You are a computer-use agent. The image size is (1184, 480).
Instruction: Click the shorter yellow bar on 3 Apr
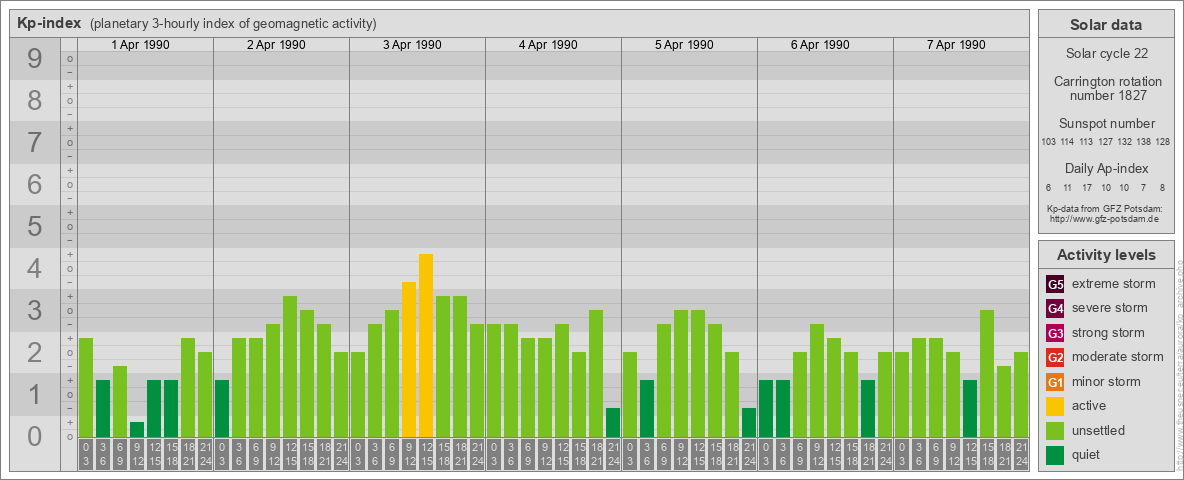409,359
